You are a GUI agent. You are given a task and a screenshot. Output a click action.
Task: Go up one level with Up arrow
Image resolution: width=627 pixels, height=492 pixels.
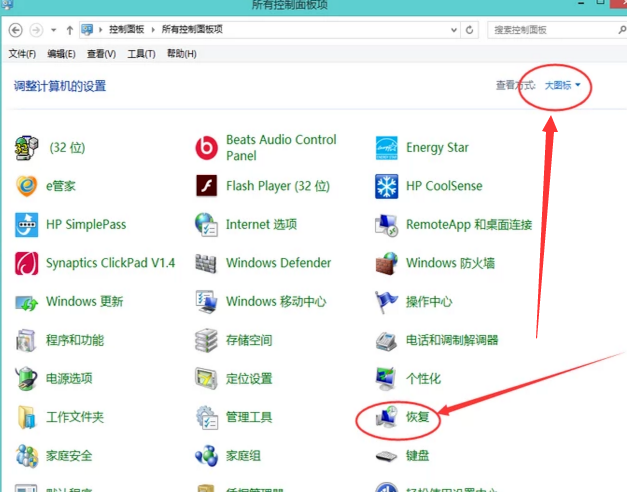point(70,30)
